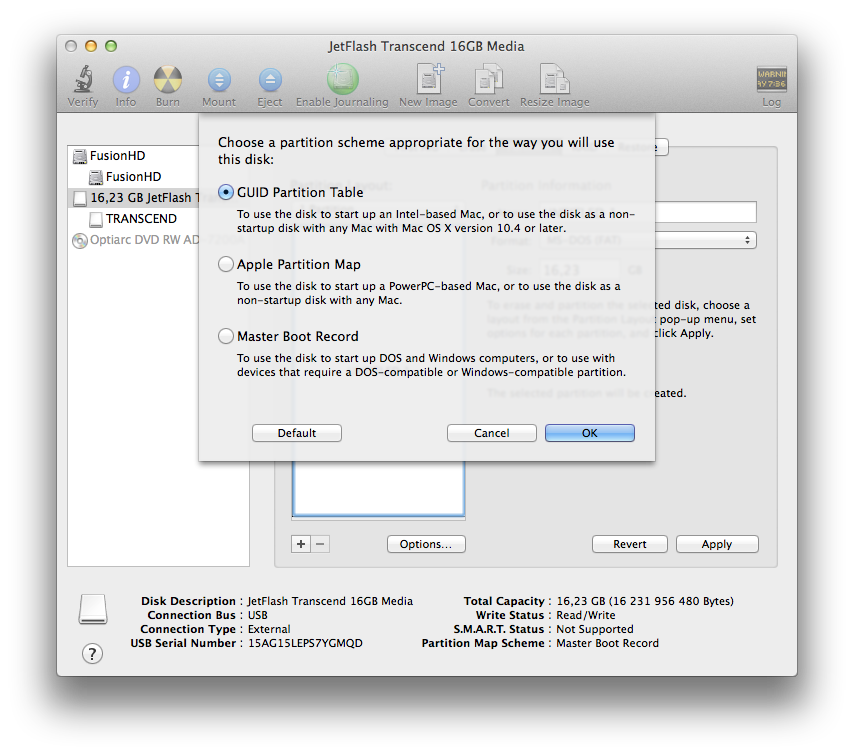Click the Enable Journaling toolbar icon
This screenshot has height=755, width=854.
pyautogui.click(x=343, y=79)
